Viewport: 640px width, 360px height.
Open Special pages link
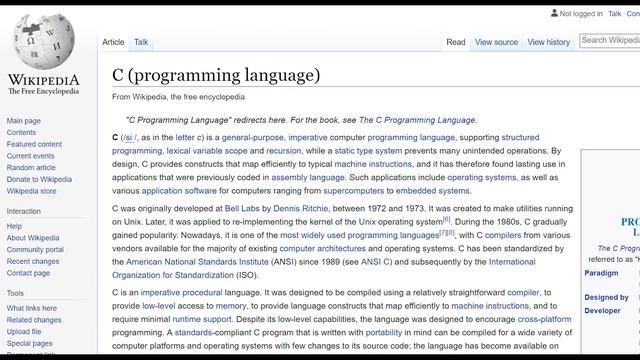pos(29,343)
